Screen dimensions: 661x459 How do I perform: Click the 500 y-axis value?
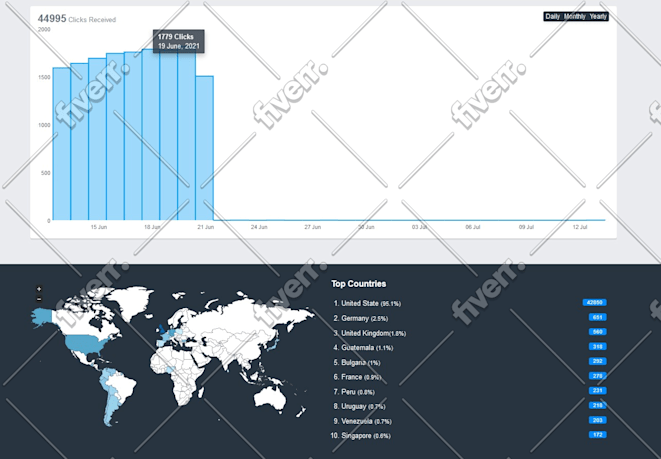[46, 173]
